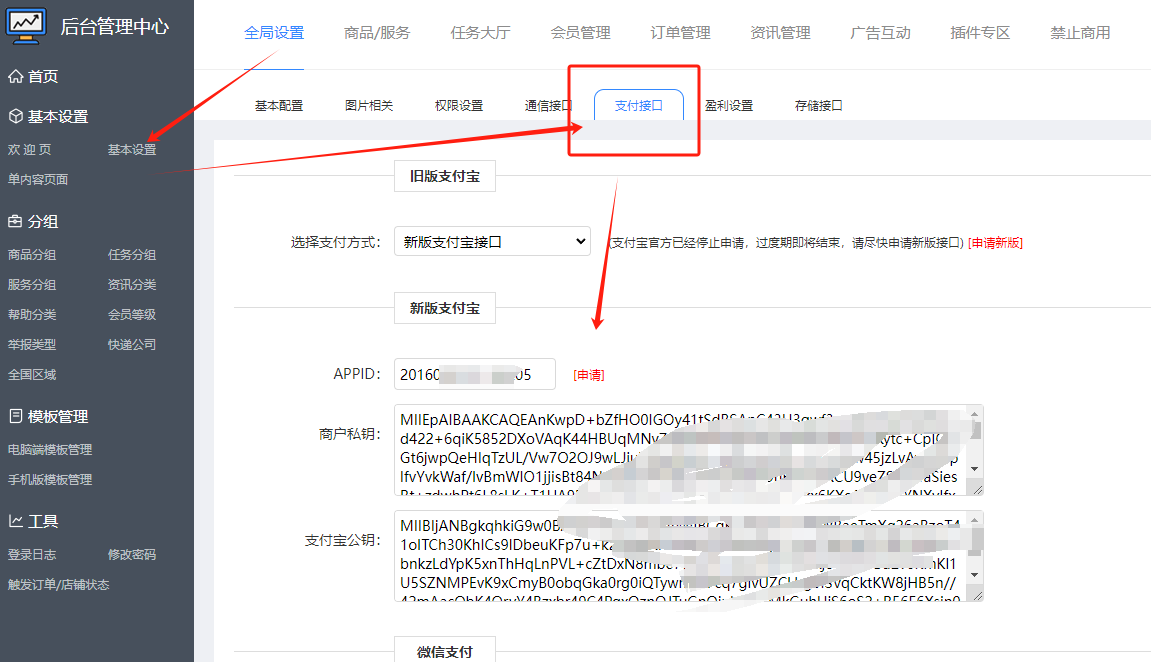
Task: Select the 基本配置 tab
Action: (x=279, y=106)
